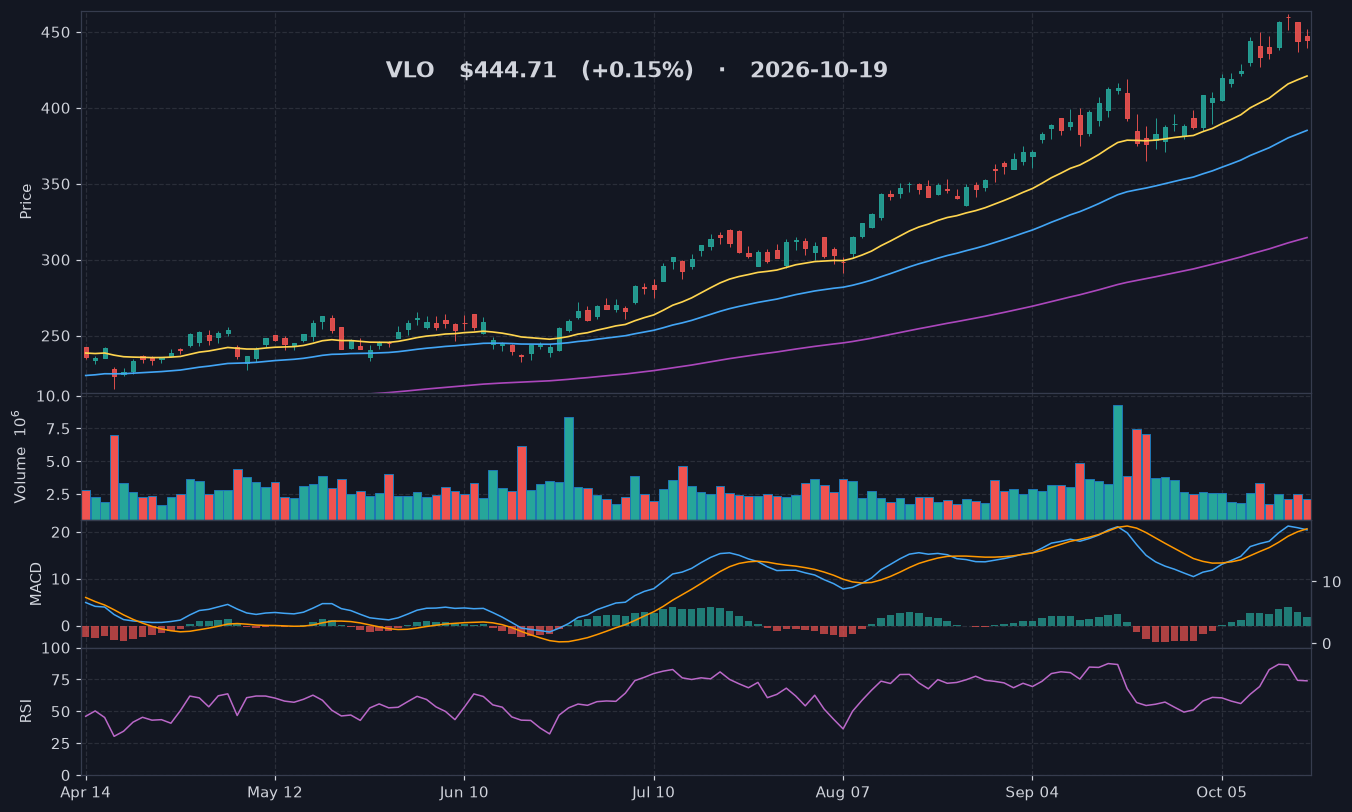Click the 75 tick on the RSI axis
Image resolution: width=1352 pixels, height=812 pixels.
pyautogui.click(x=61, y=681)
